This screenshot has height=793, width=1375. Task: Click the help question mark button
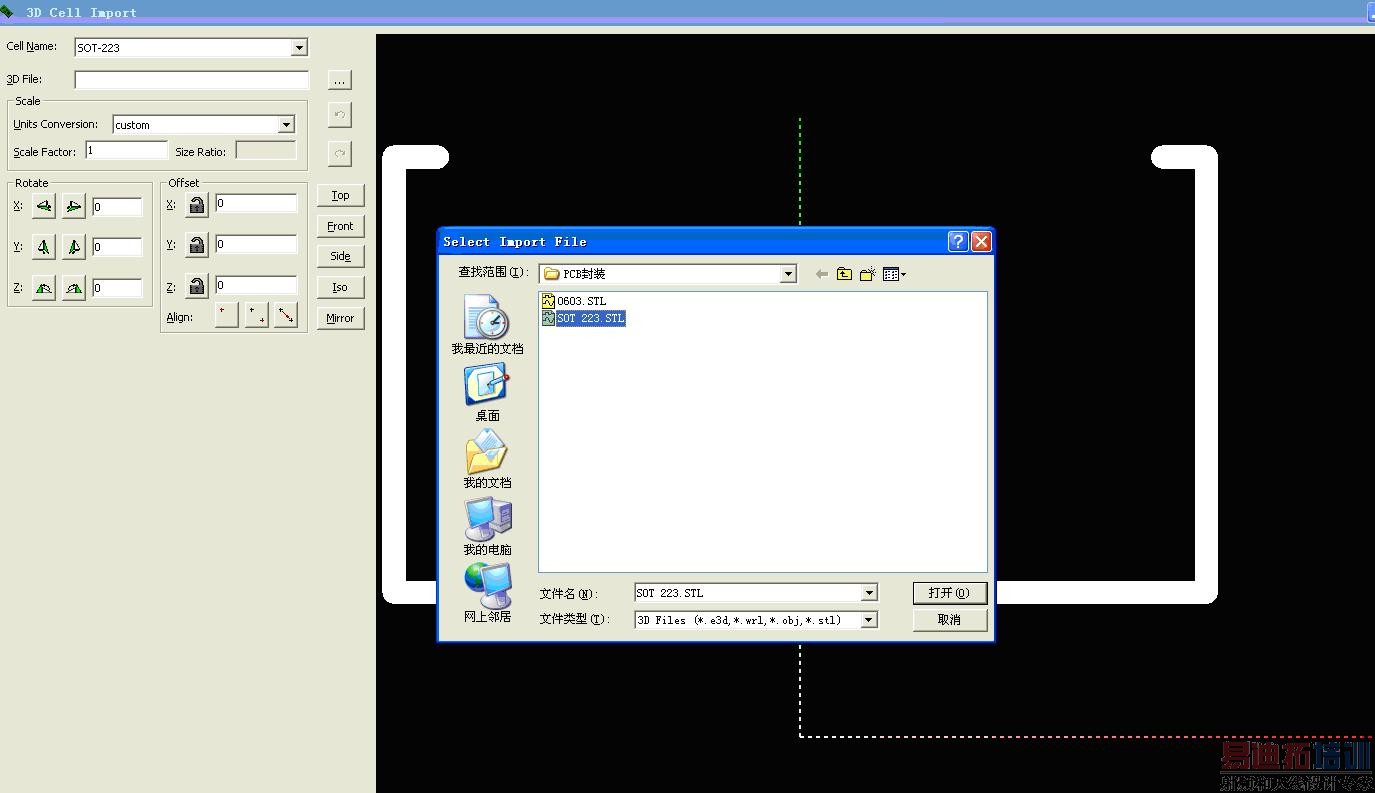click(x=958, y=241)
